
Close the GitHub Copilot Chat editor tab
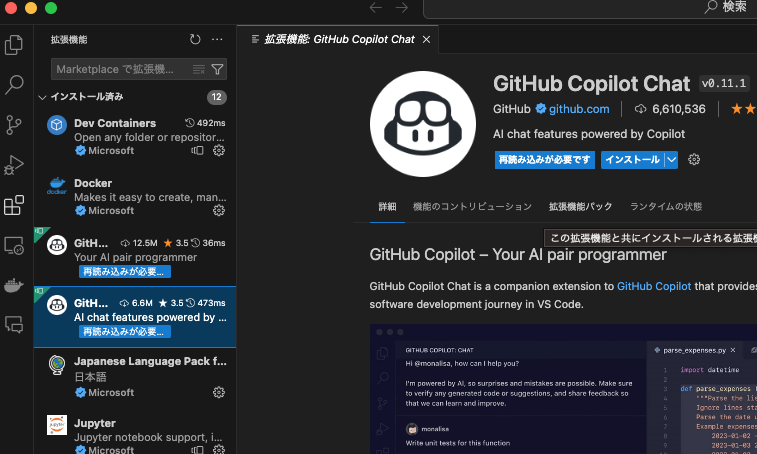pyautogui.click(x=426, y=40)
